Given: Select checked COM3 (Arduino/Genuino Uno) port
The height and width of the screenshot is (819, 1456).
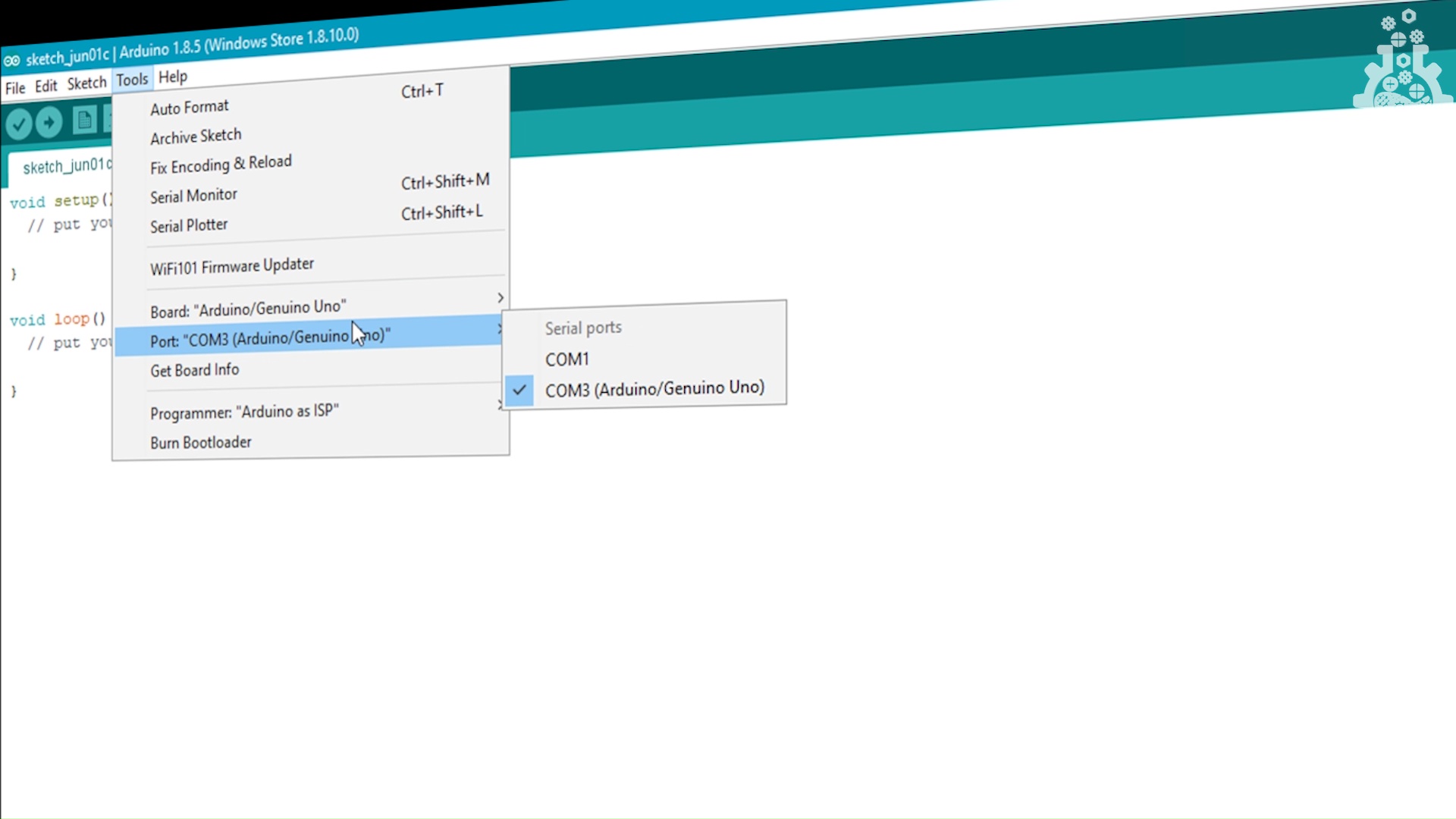Looking at the screenshot, I should pos(645,389).
